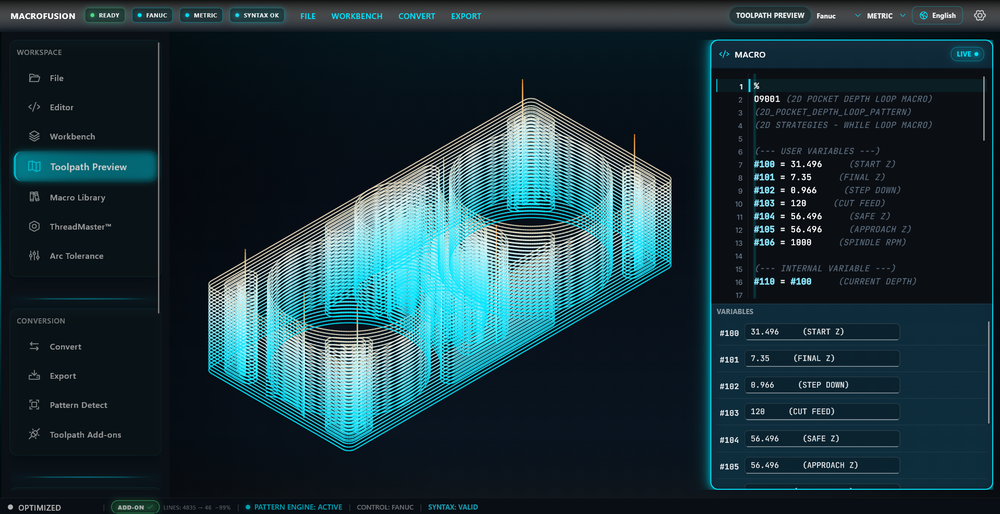Screen dimensions: 1000x514
Task: Open the EXPORT menu
Action: coord(466,16)
